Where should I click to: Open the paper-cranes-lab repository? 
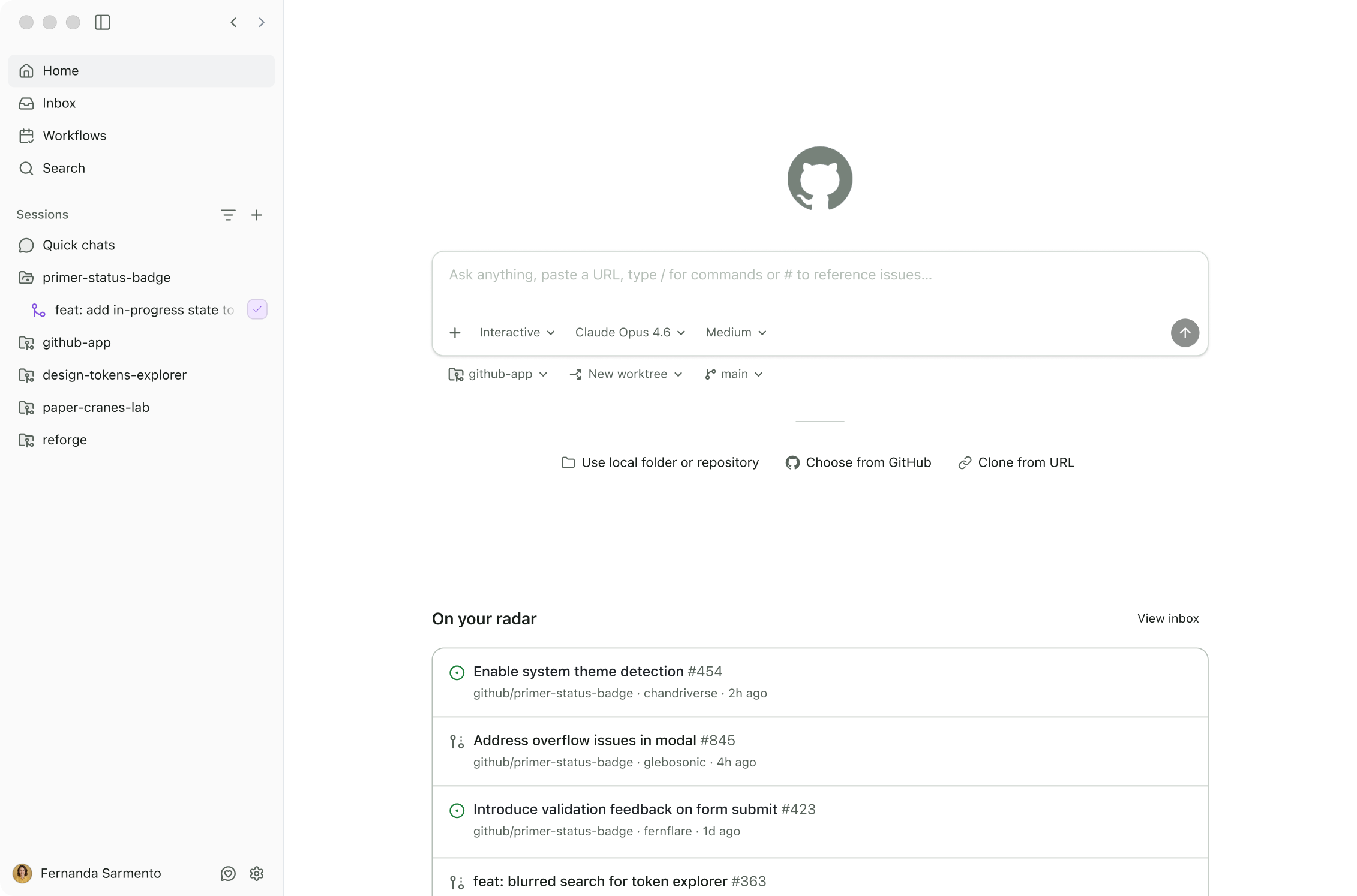pyautogui.click(x=142, y=407)
